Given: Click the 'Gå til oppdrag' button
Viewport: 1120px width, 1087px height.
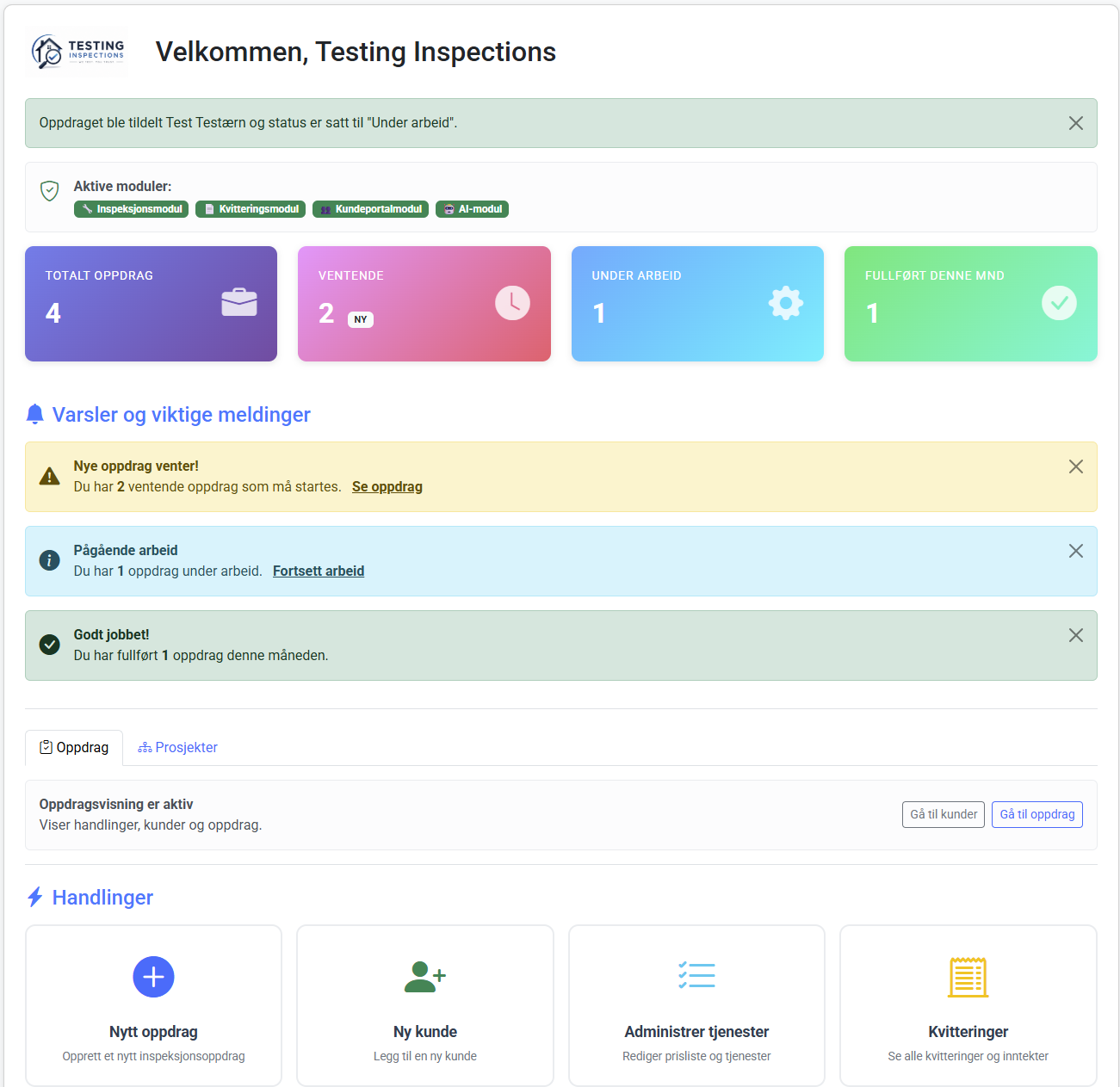Looking at the screenshot, I should click(1037, 814).
